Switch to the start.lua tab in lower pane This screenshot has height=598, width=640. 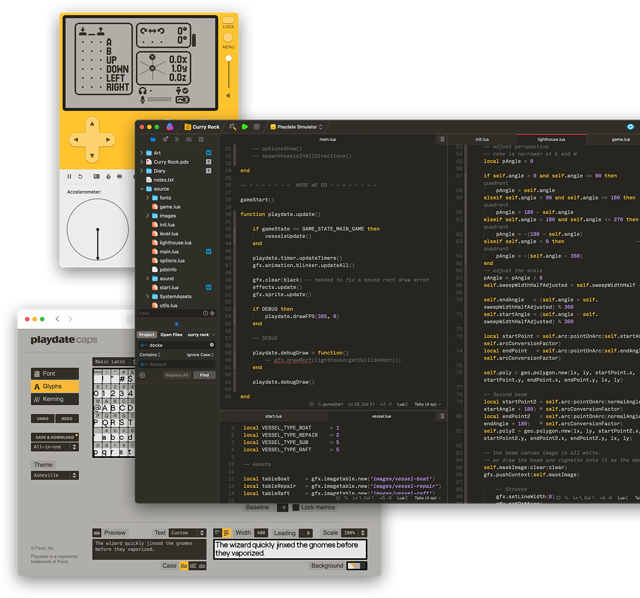coord(273,416)
